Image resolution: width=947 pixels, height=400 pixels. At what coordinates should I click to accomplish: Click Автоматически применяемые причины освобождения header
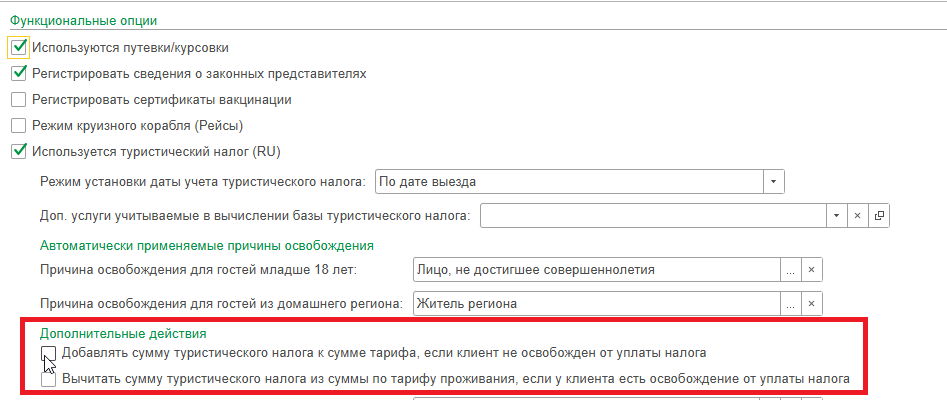(207, 245)
